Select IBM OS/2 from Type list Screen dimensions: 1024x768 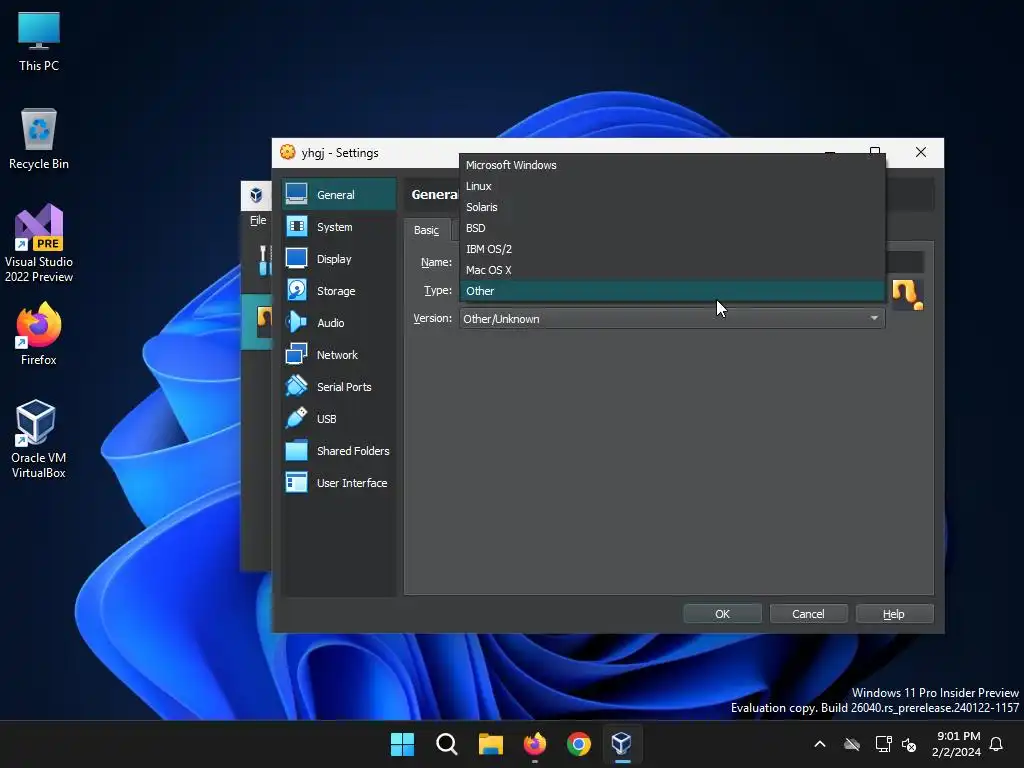point(672,249)
